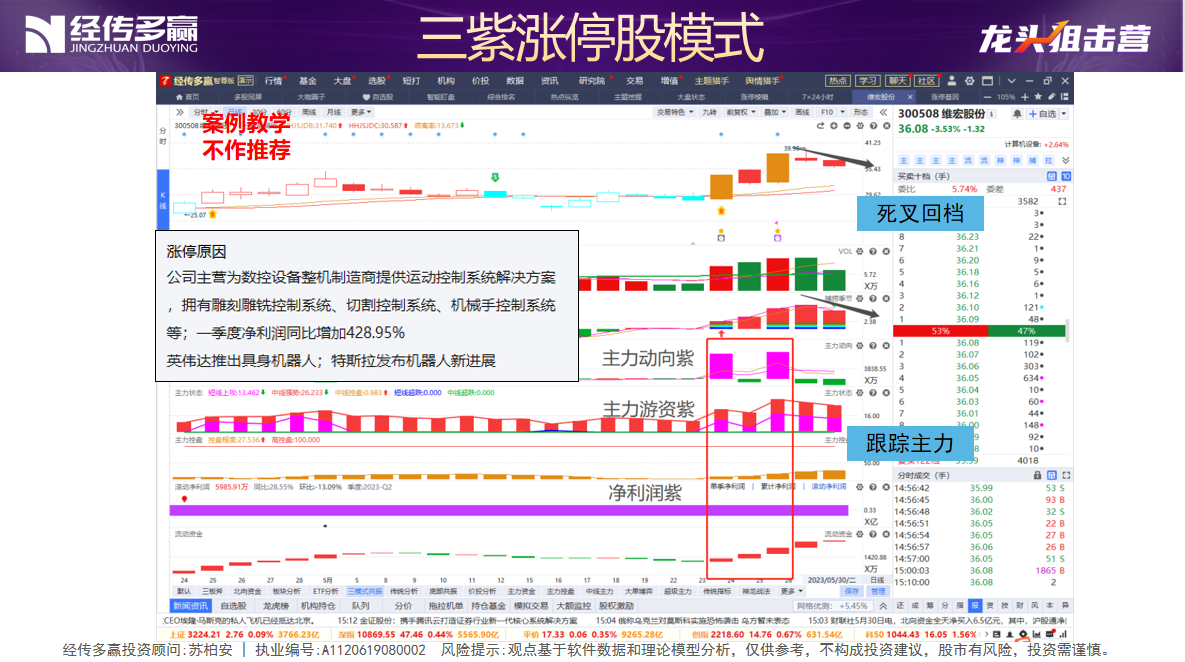1185x662 pixels.
Task: Open 更多 indicator templates dropdown
Action: pos(791,592)
